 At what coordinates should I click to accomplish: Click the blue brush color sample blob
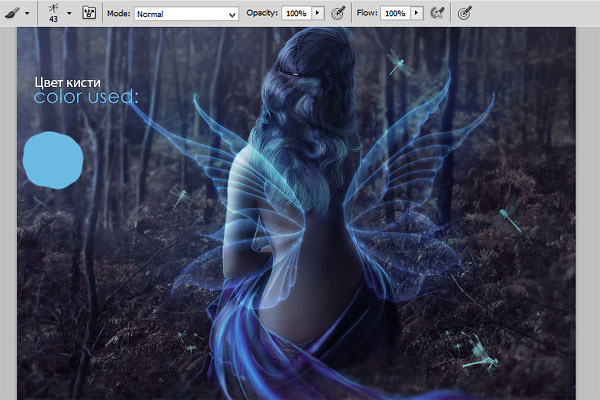(53, 160)
